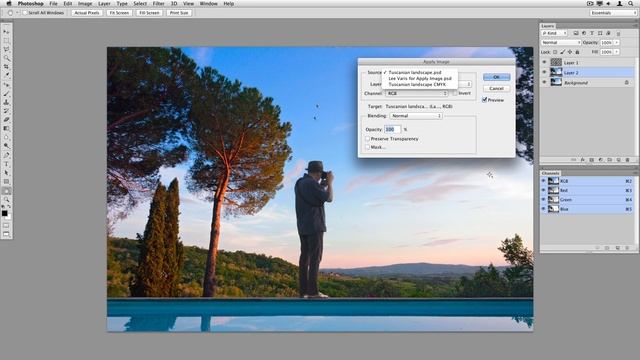This screenshot has width=640, height=360.
Task: Filter layers by smart objects icon
Action: 608,33
